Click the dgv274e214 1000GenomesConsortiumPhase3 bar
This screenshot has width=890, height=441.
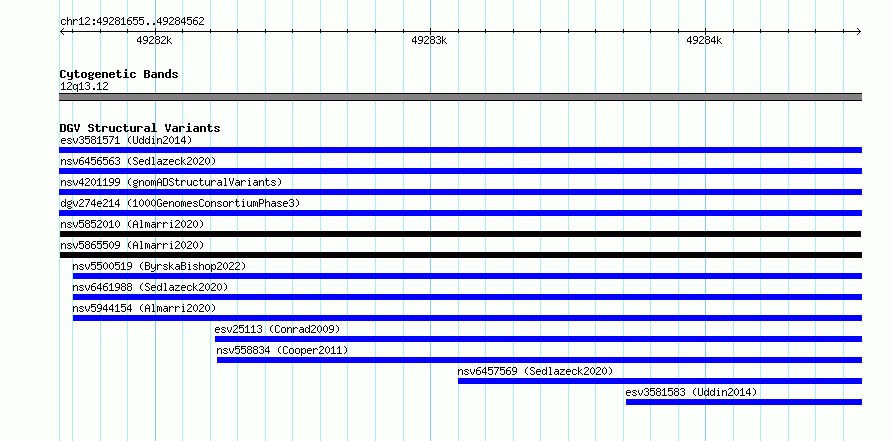click(460, 213)
